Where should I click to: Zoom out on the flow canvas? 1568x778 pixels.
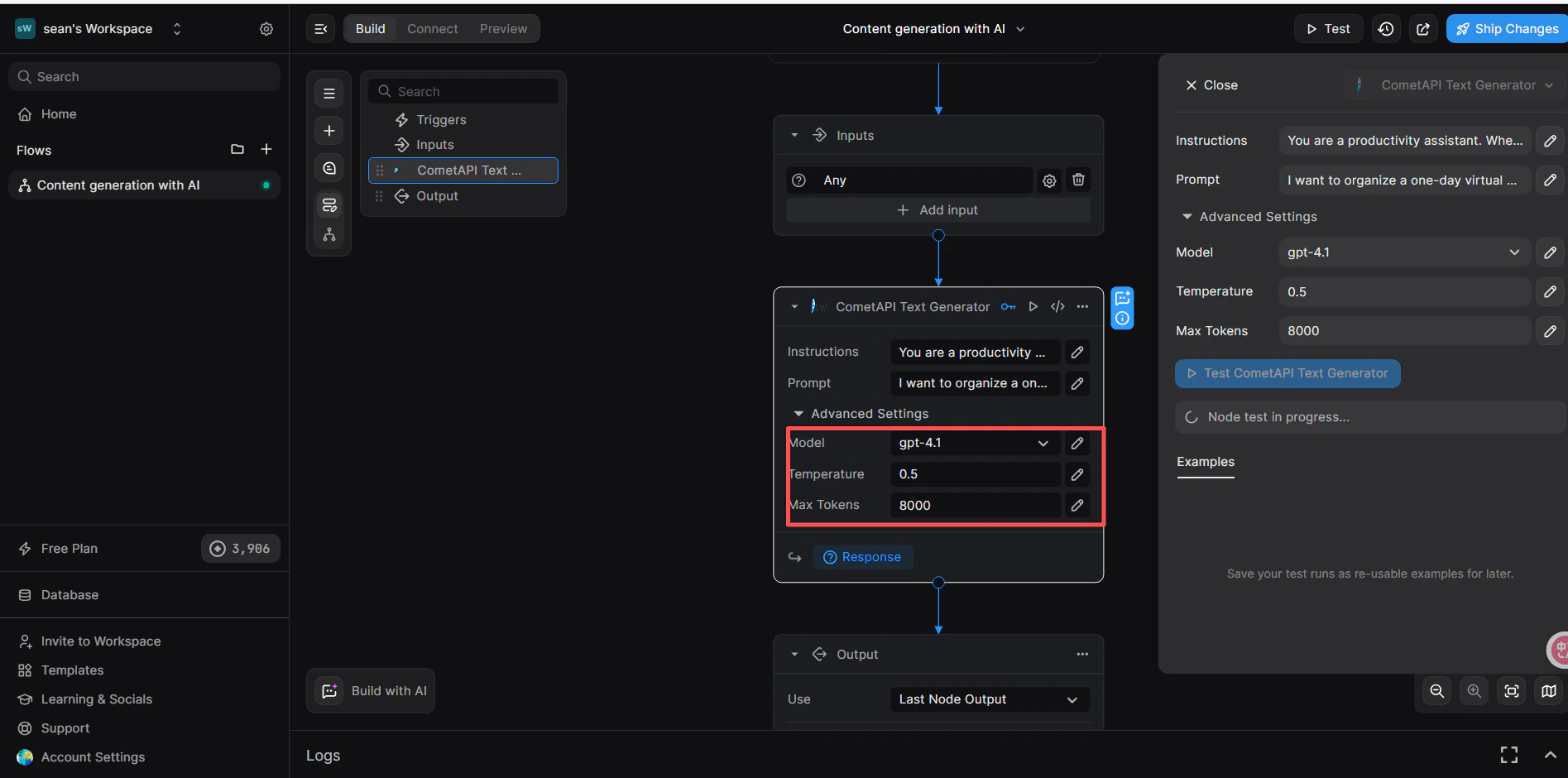pyautogui.click(x=1436, y=691)
